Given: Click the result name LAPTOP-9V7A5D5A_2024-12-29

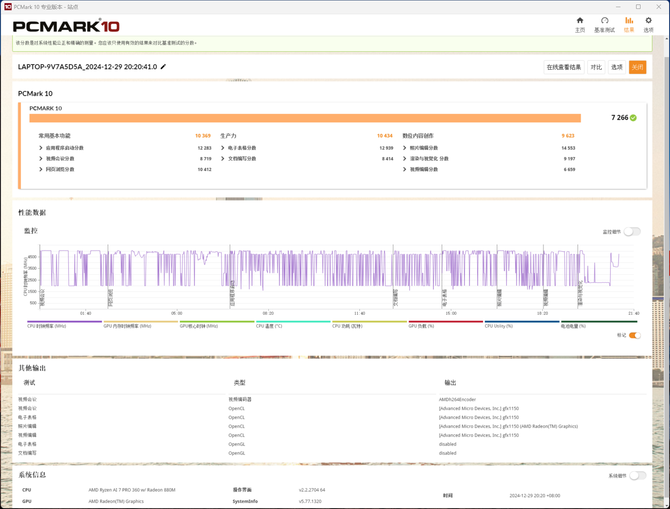Looking at the screenshot, I should pyautogui.click(x=87, y=67).
